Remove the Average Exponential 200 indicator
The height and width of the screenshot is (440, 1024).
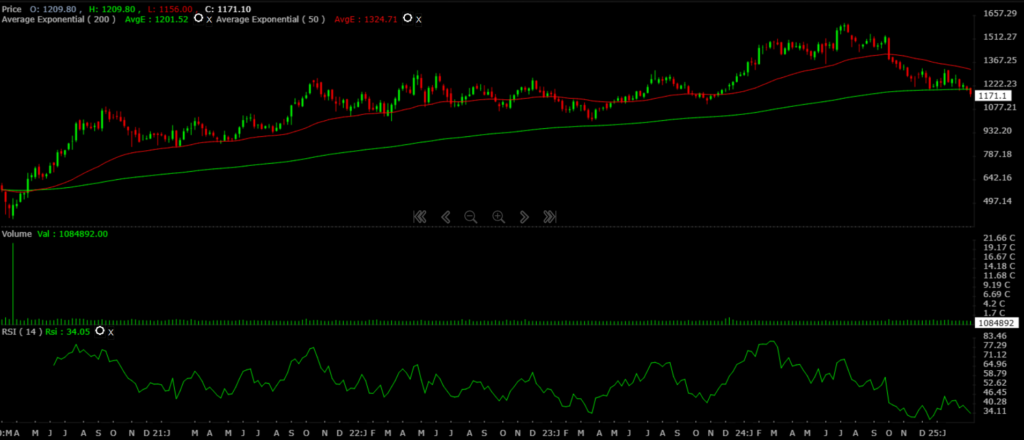[209, 20]
